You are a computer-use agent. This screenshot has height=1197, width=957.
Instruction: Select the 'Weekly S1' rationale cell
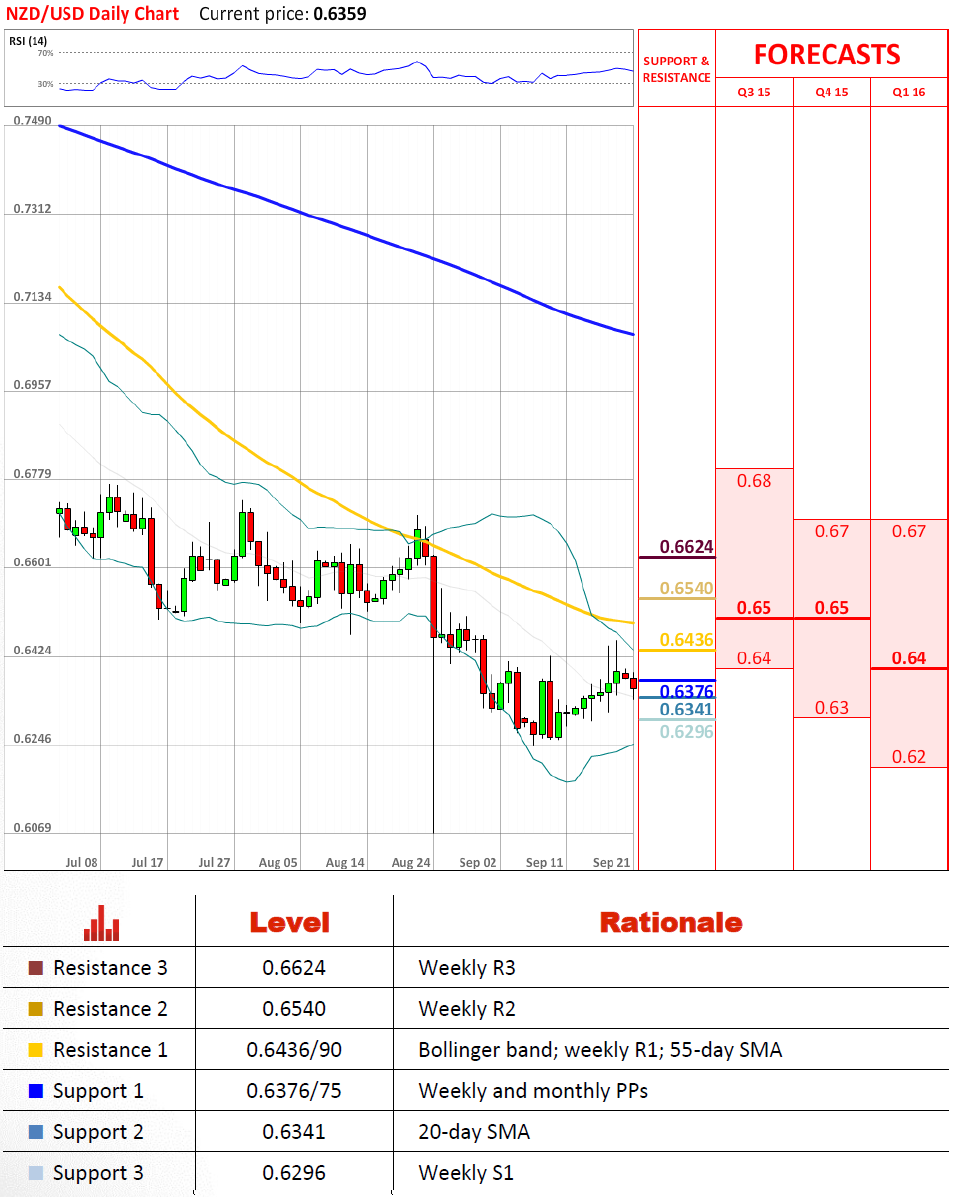466,1173
